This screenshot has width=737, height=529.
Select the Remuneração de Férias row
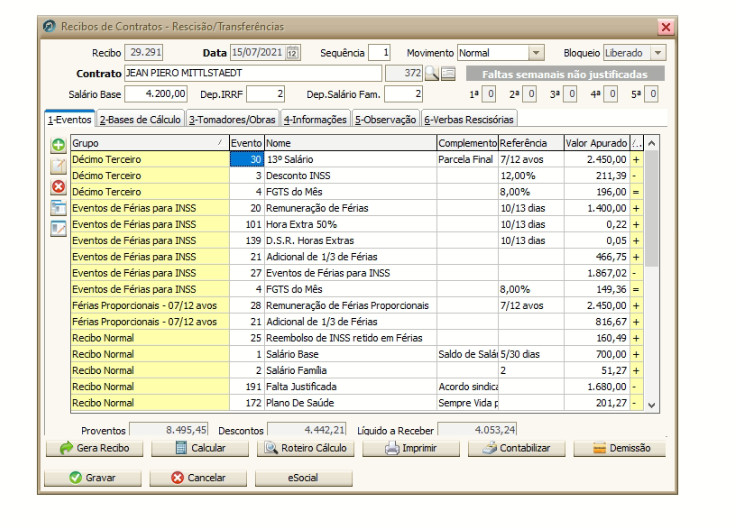(x=357, y=208)
